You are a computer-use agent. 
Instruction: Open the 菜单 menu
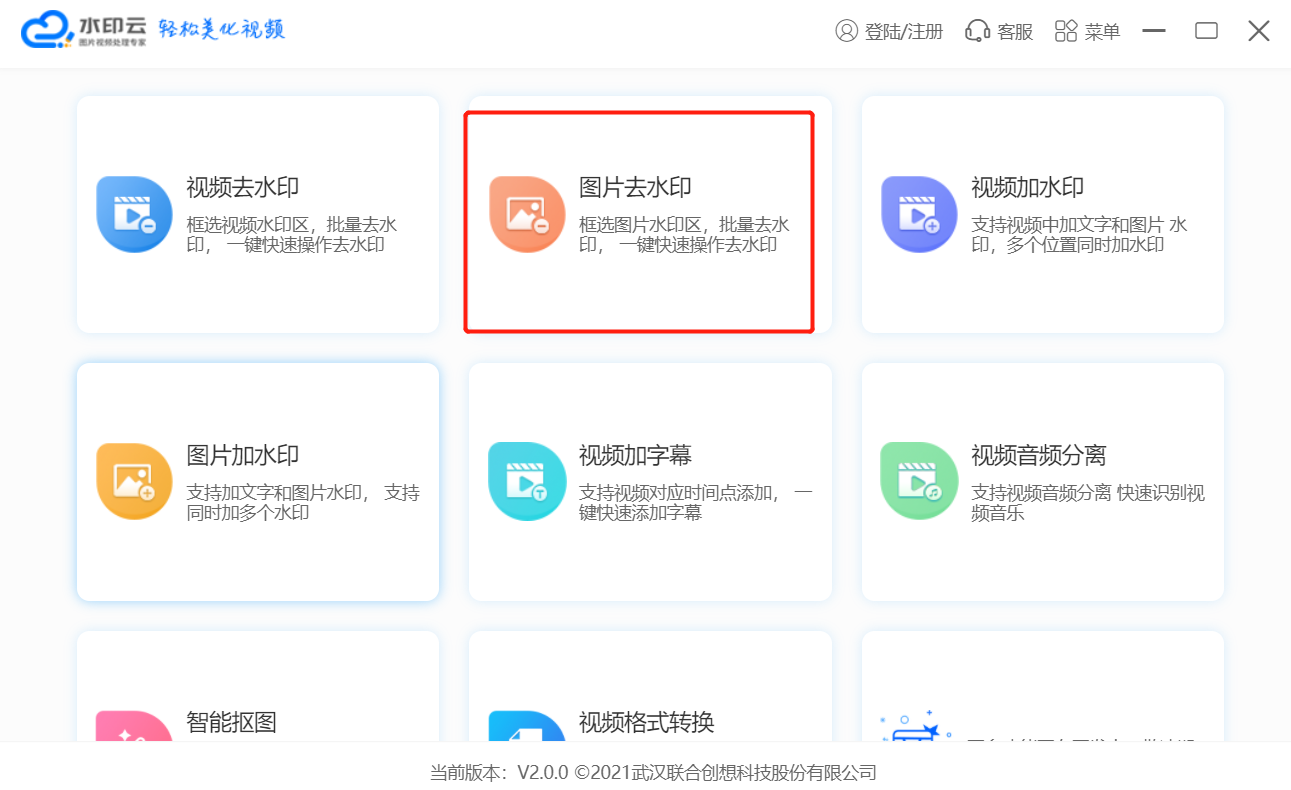pos(1102,32)
